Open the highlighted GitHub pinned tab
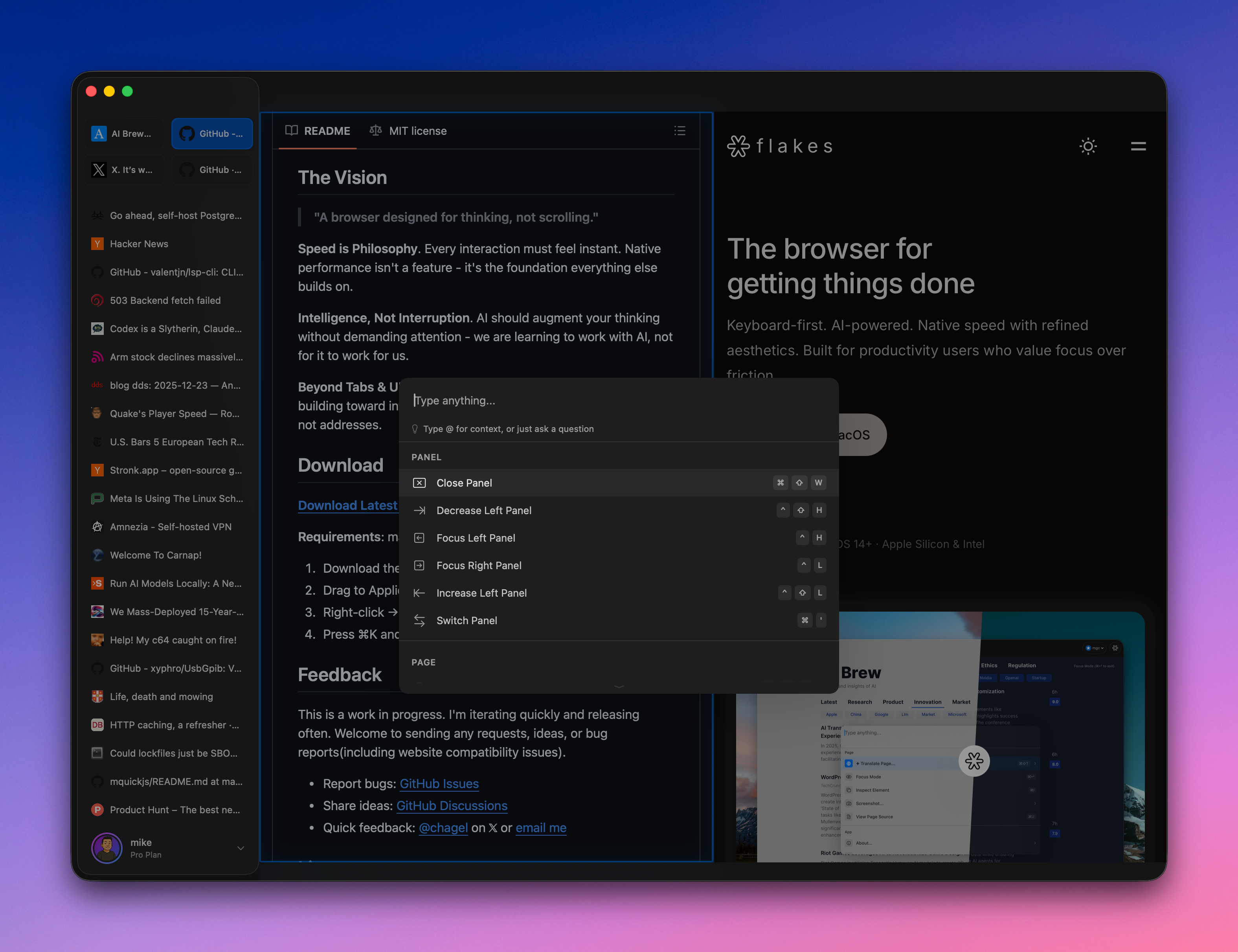The image size is (1238, 952). 212,134
